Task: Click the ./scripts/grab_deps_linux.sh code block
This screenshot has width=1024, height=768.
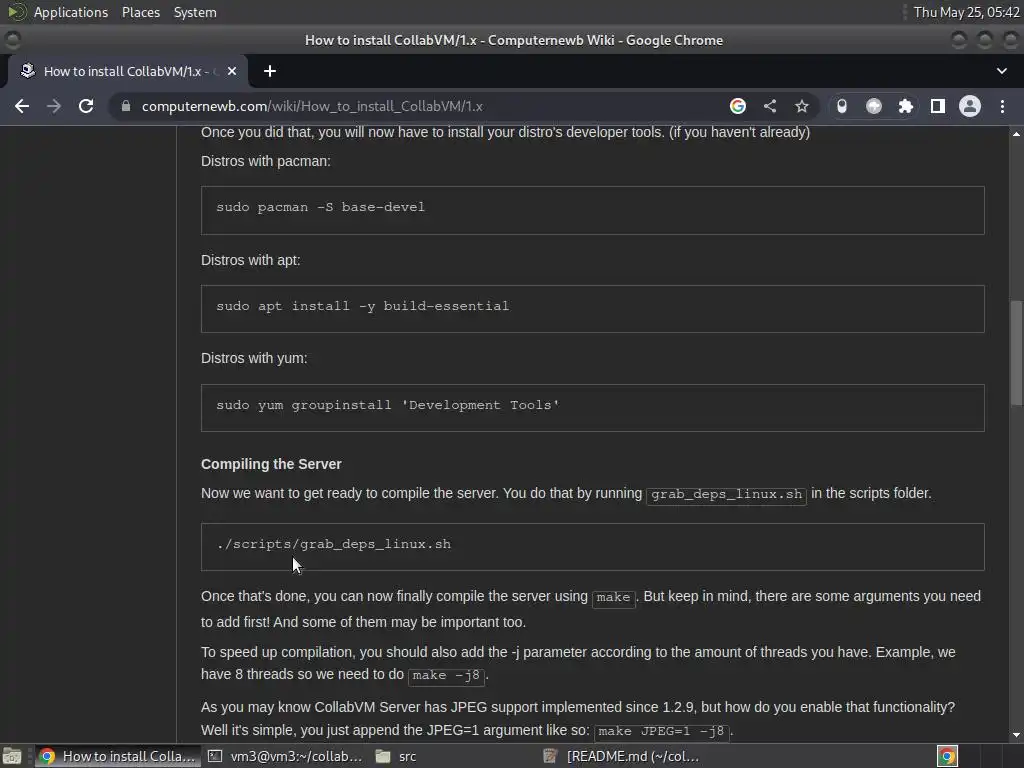Action: pyautogui.click(x=592, y=547)
